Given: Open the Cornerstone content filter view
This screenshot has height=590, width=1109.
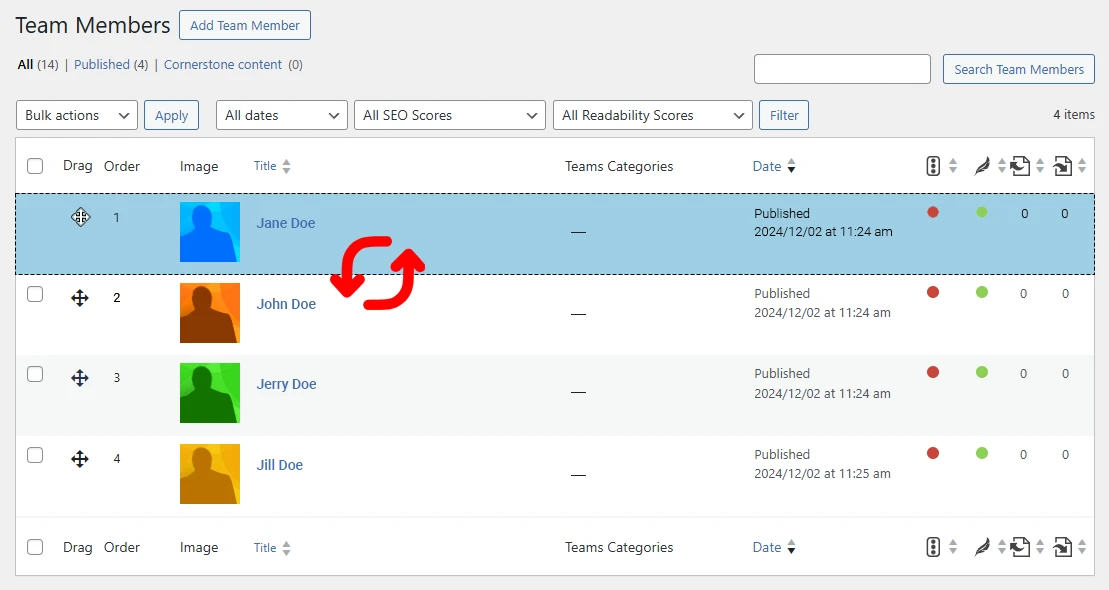Looking at the screenshot, I should 223,64.
